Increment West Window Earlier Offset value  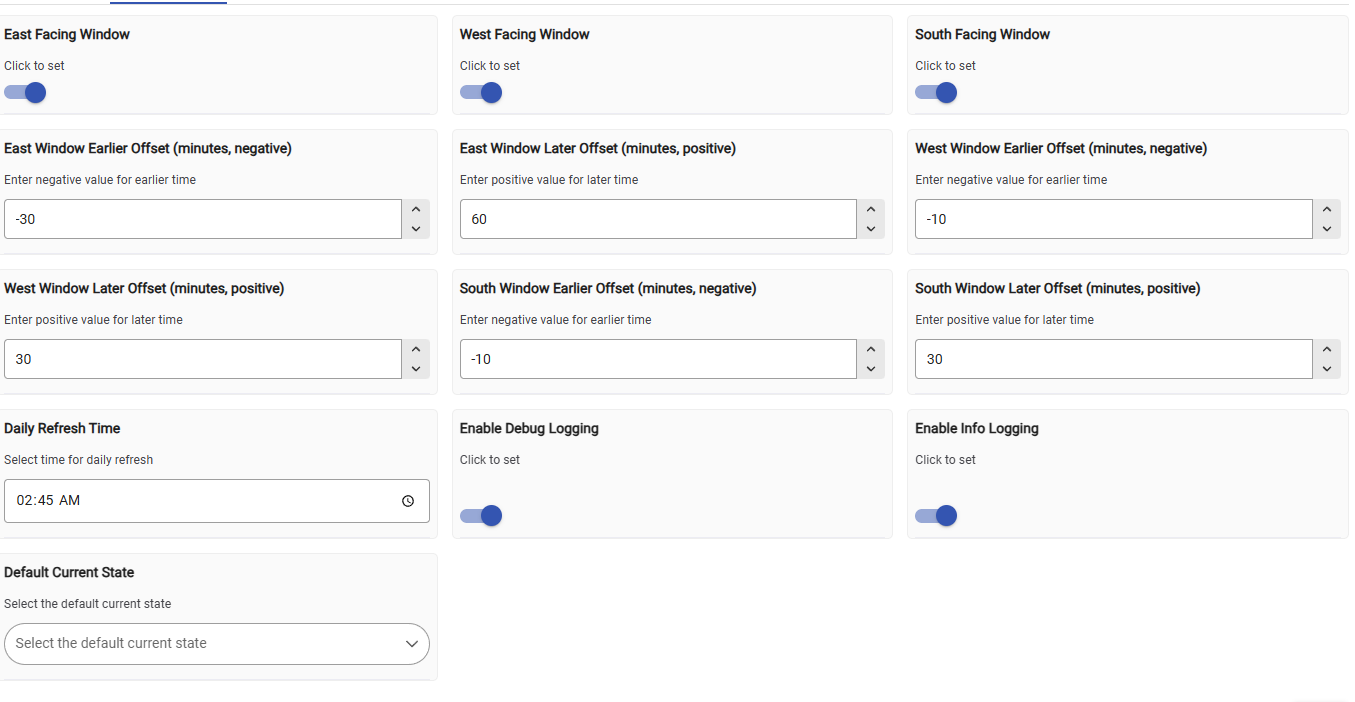[x=1327, y=209]
